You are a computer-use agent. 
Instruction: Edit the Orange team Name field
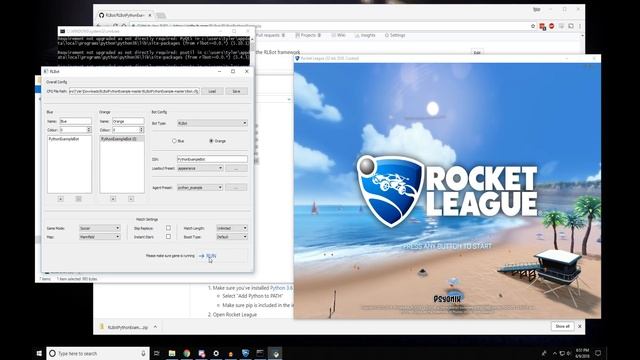pyautogui.click(x=128, y=121)
